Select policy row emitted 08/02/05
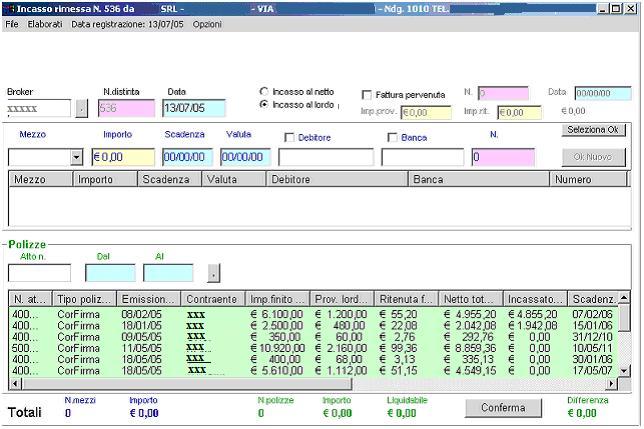Viewport: 644px width, 429px height. (313, 314)
